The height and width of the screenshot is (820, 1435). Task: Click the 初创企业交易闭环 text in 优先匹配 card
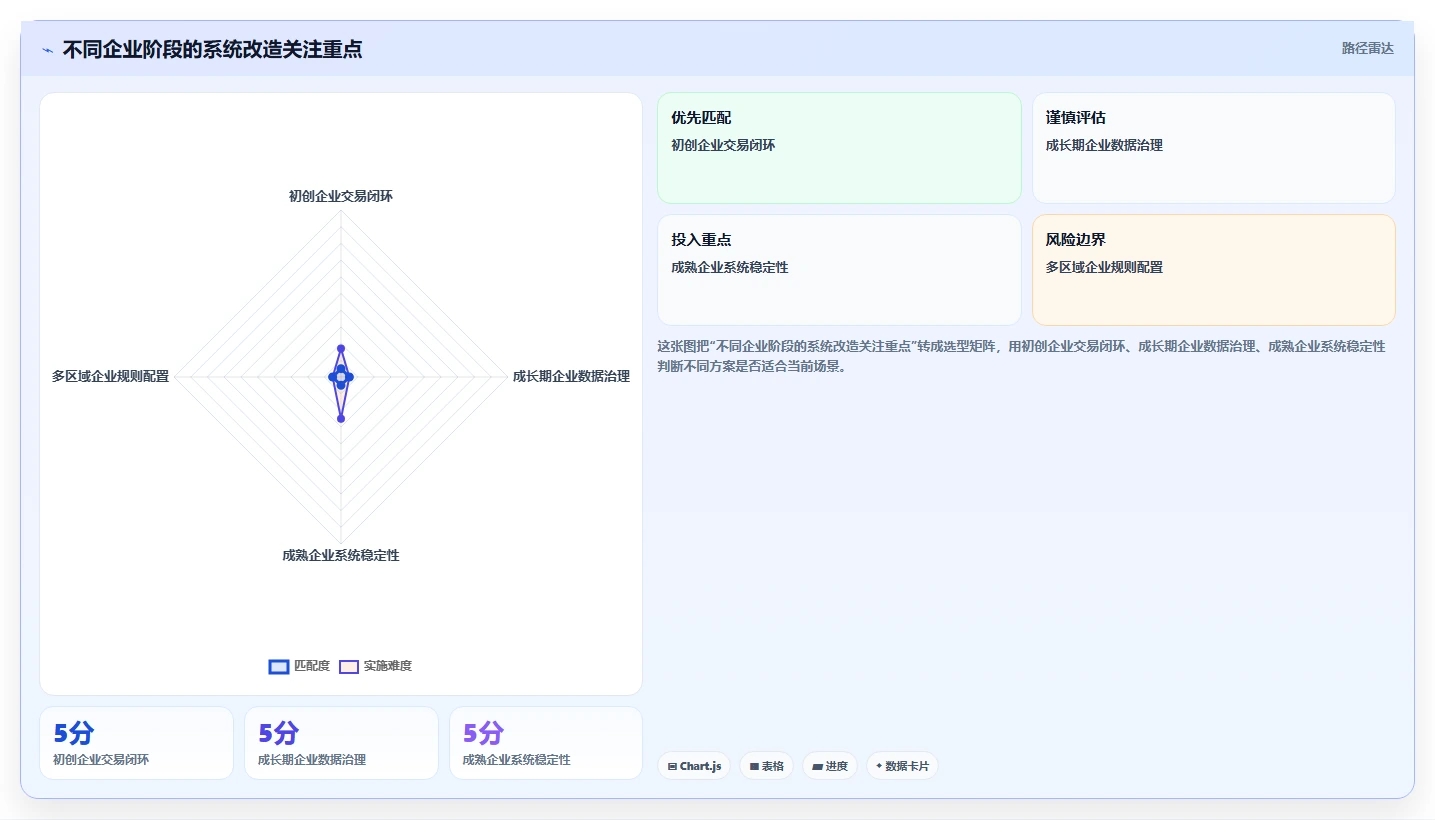tap(723, 145)
